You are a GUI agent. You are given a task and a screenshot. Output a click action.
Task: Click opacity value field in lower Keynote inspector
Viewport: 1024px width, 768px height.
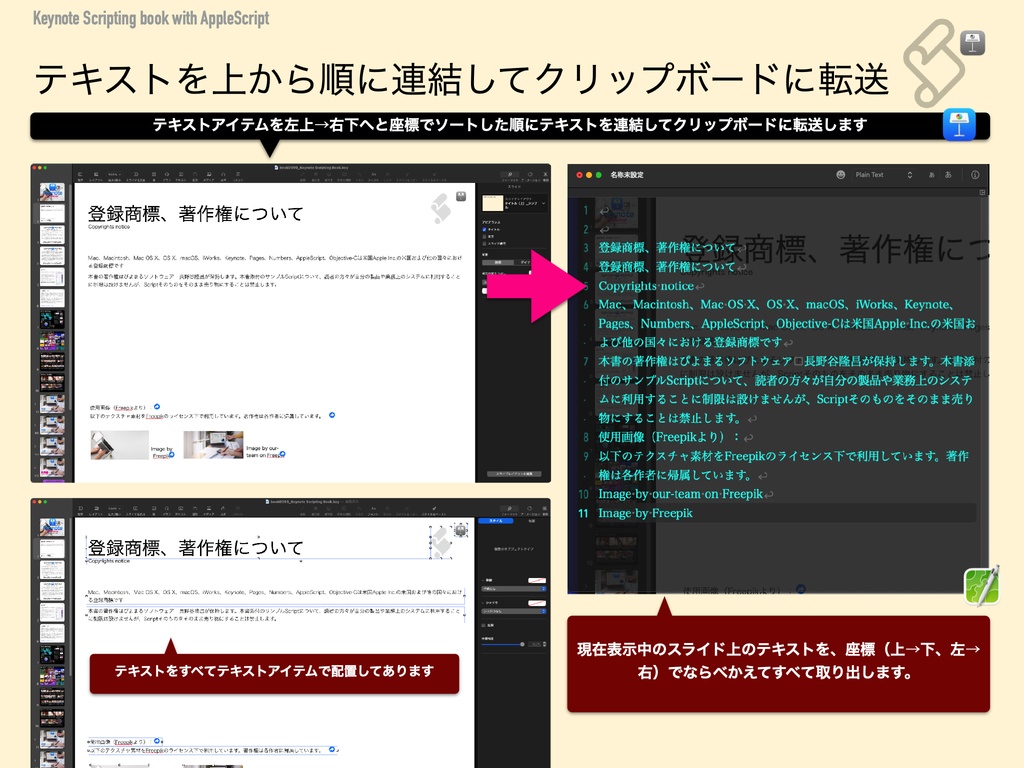point(534,644)
